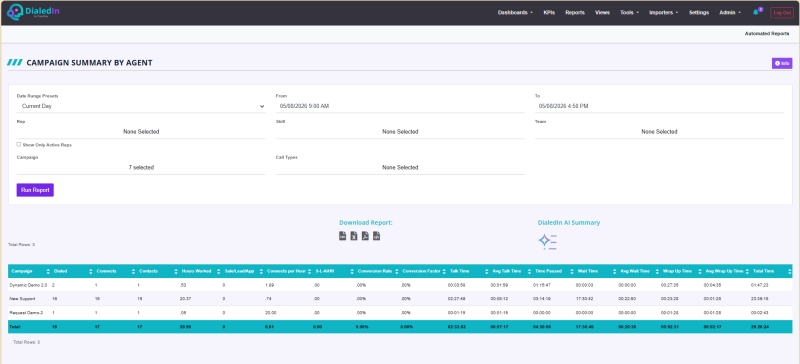This screenshot has width=800, height=364.
Task: Click the Log Out button
Action: pos(782,13)
